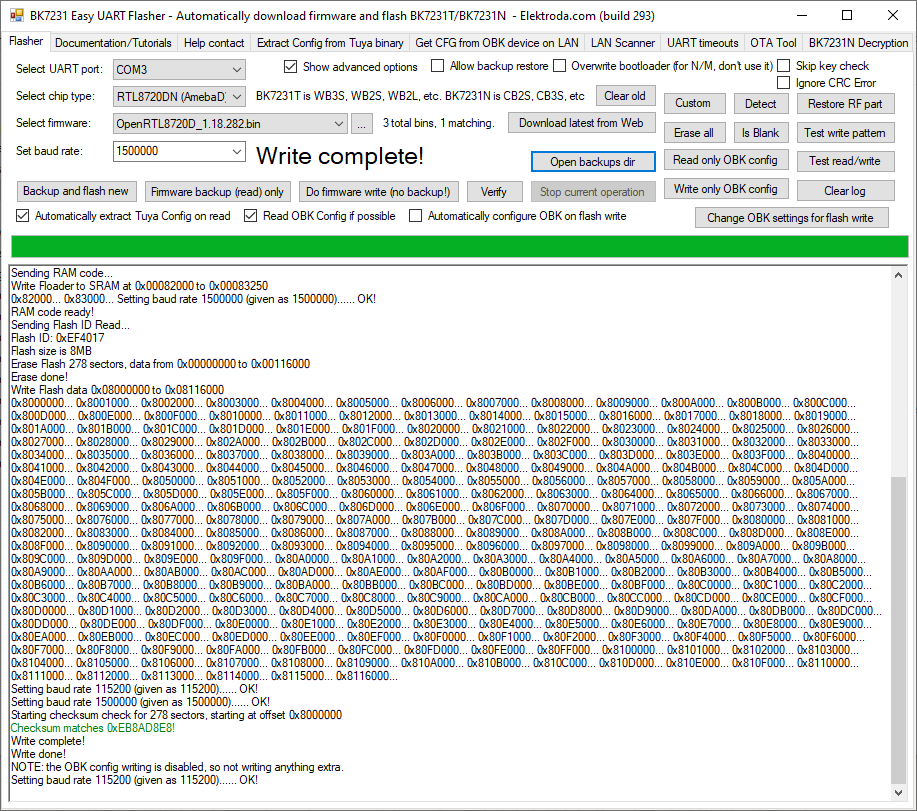Click the 'Write done!' log line
917x811 pixels.
point(38,754)
